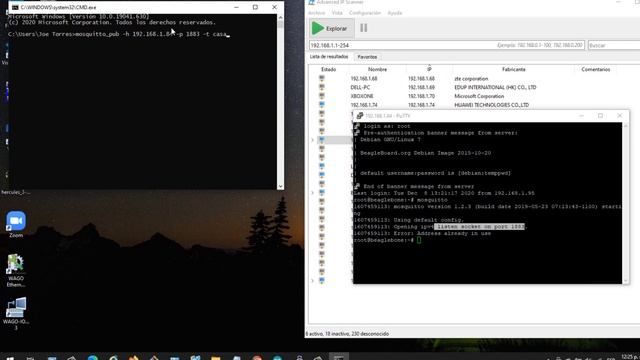Open the Archivo menu
The height and width of the screenshot is (360, 640).
tap(316, 13)
